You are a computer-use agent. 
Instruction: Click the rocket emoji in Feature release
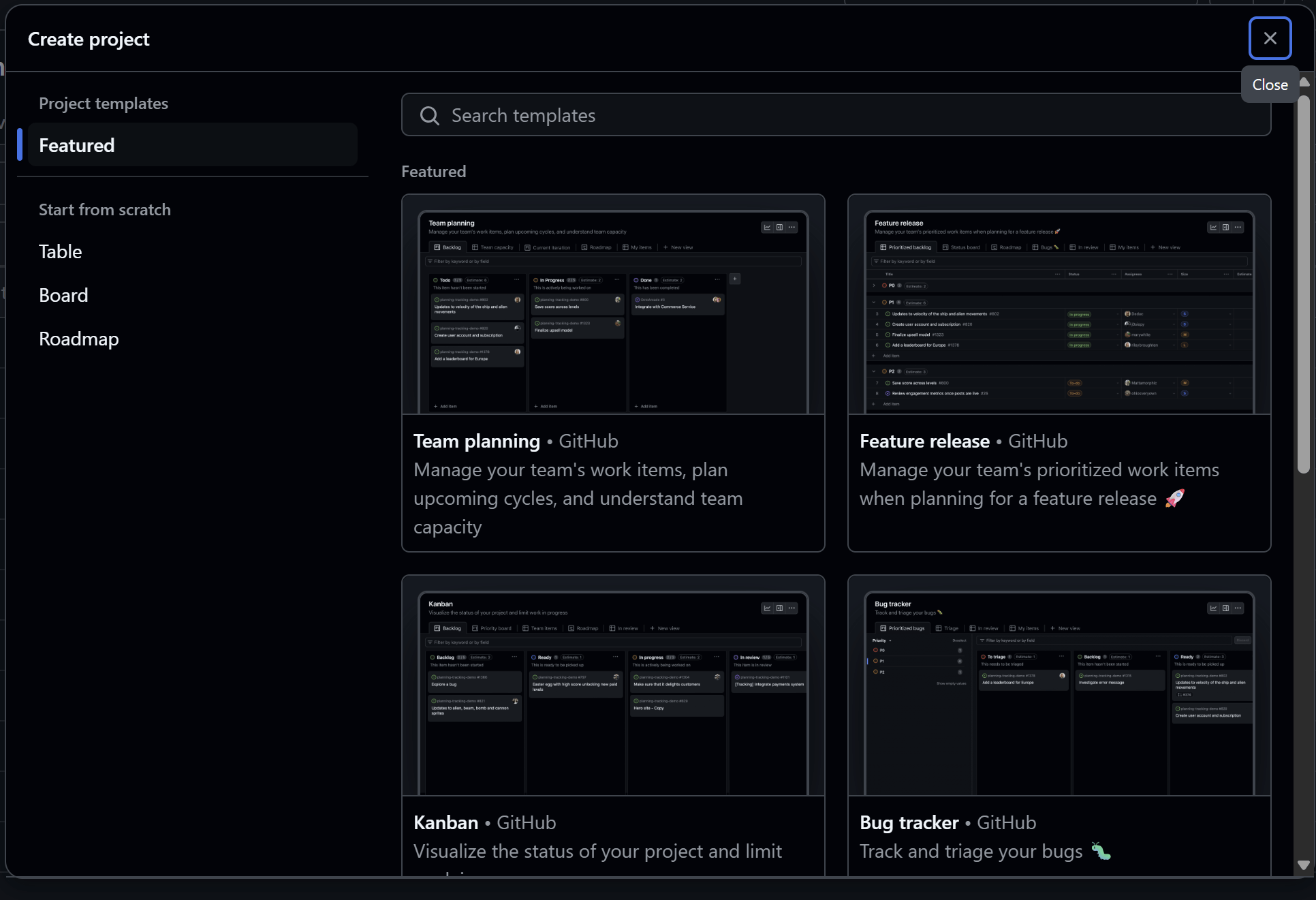[1175, 498]
